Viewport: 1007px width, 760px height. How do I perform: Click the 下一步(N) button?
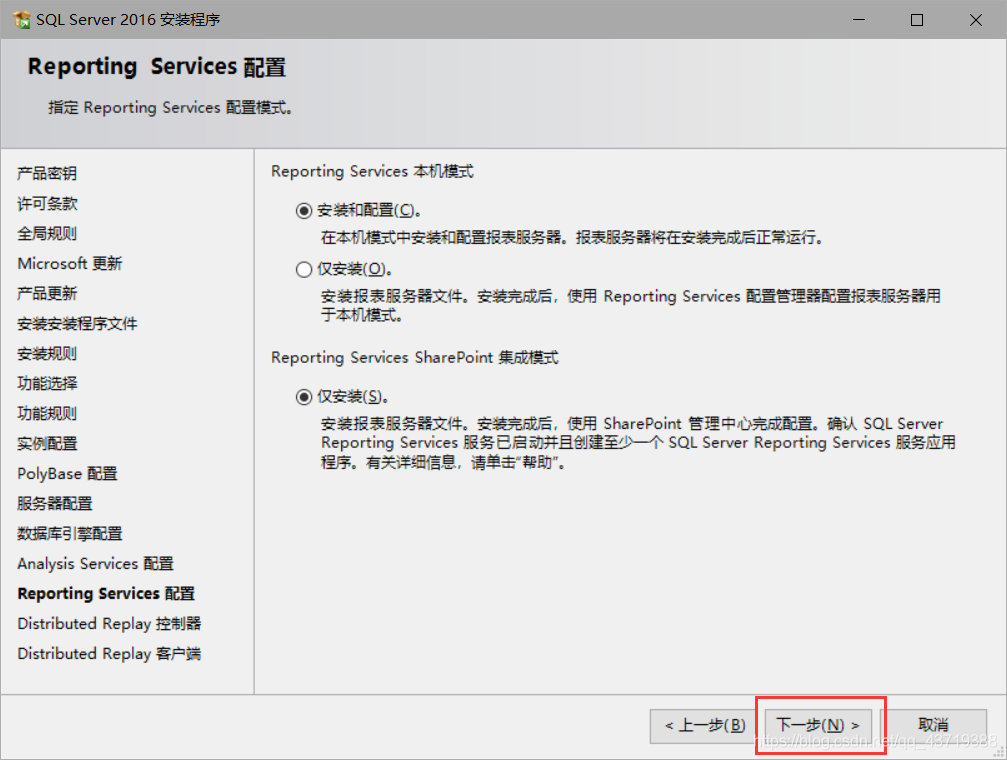[x=818, y=726]
